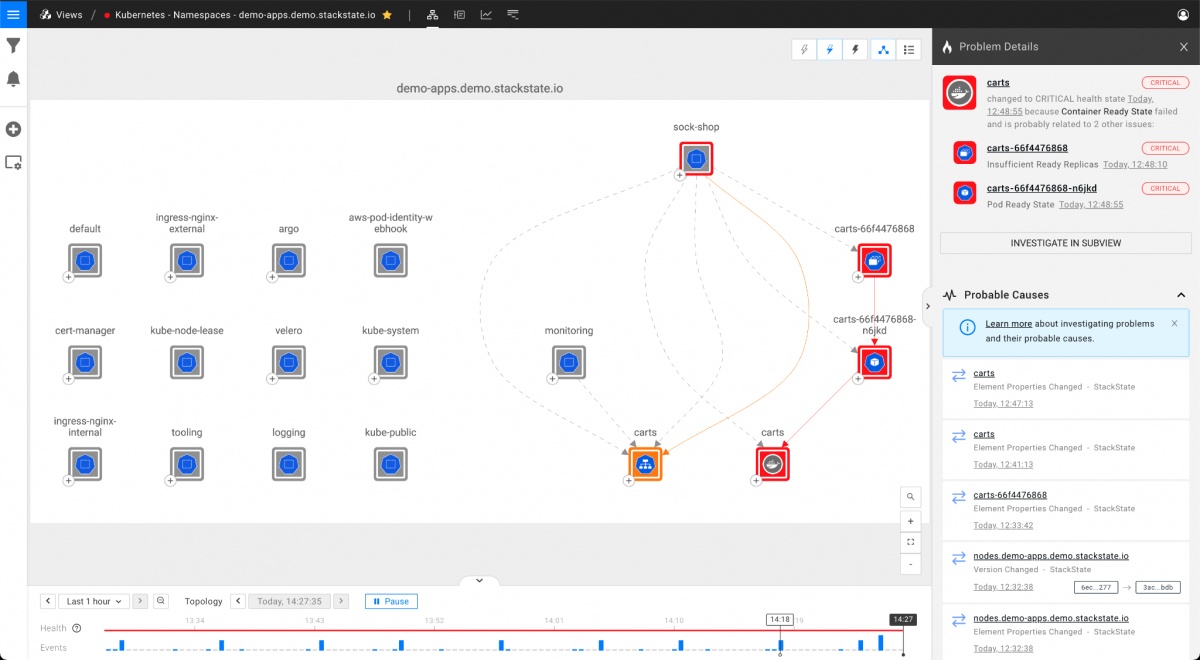Image resolution: width=1200 pixels, height=660 pixels.
Task: Switch to the Metrics perspective tab
Action: 486,15
